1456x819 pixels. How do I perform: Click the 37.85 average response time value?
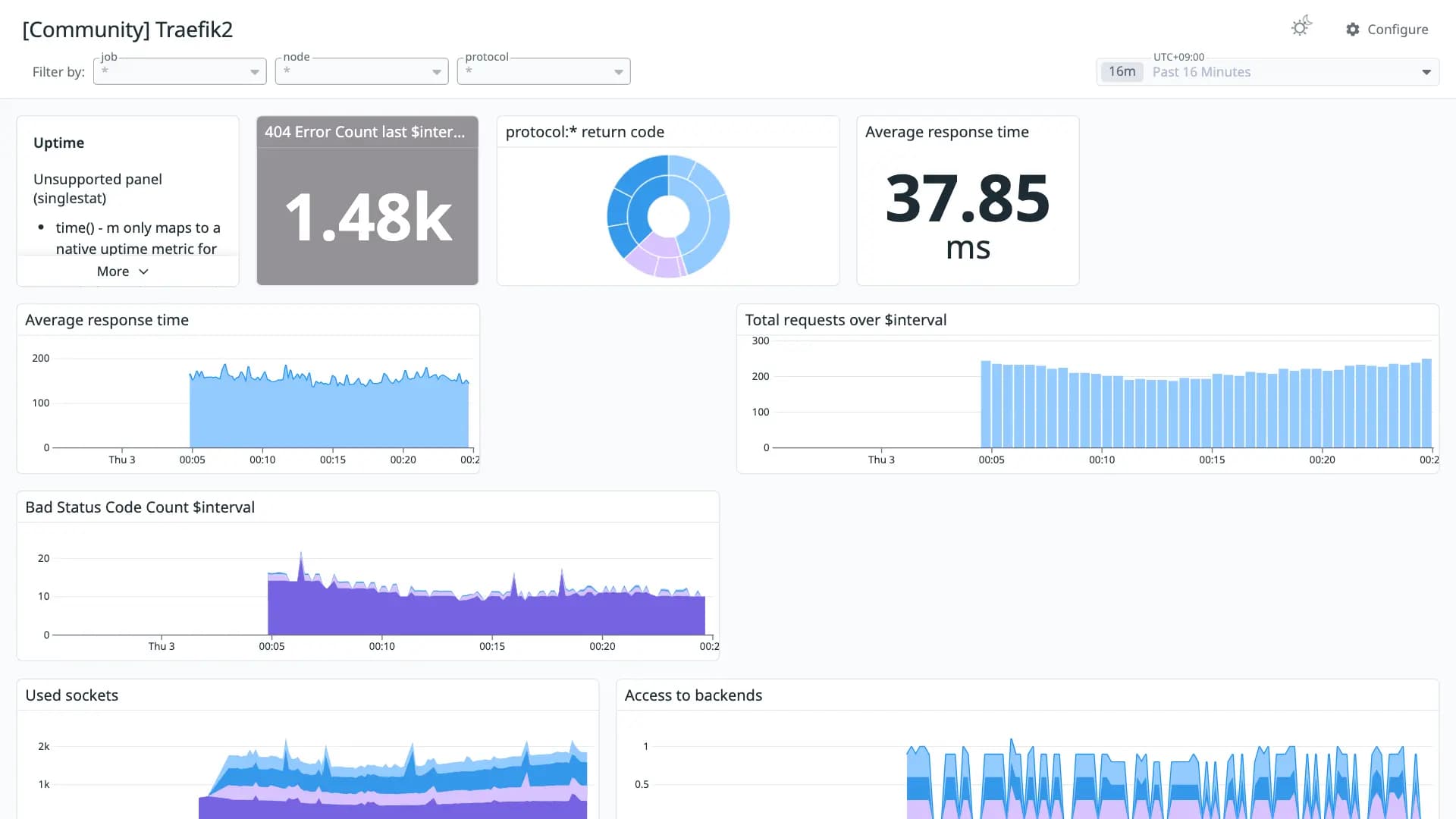tap(968, 199)
